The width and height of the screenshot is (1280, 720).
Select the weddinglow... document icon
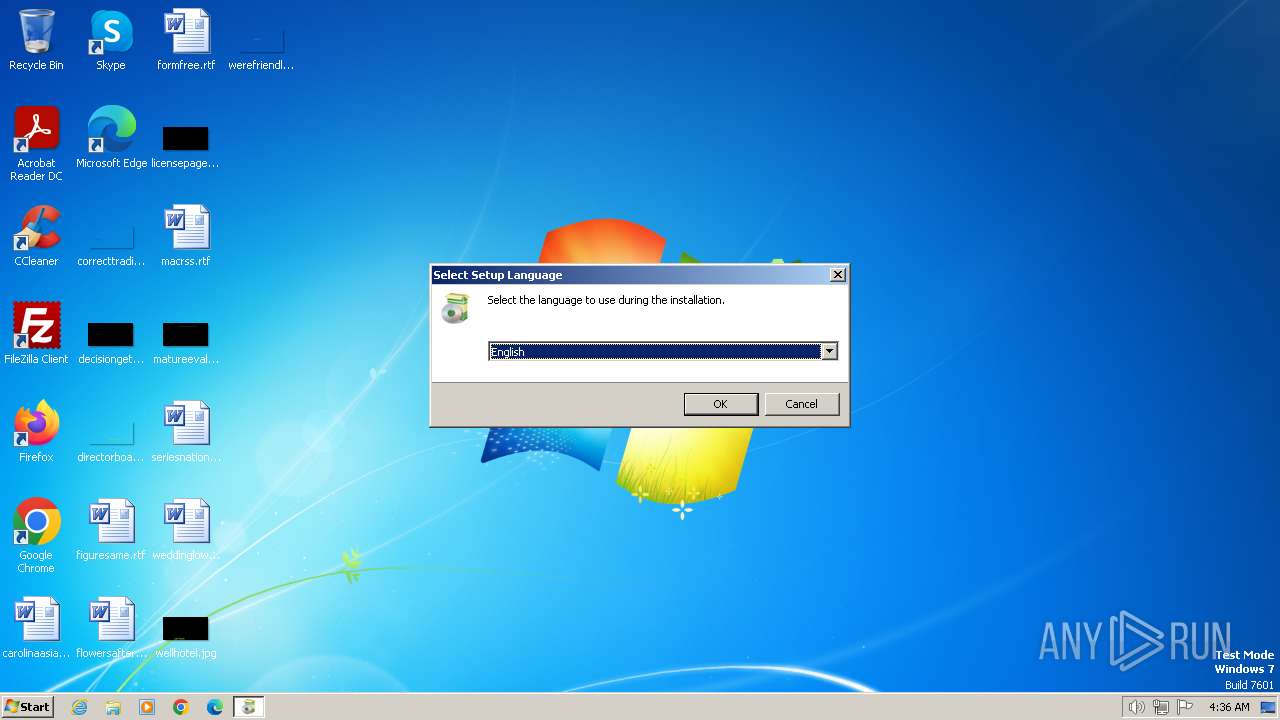[x=186, y=530]
